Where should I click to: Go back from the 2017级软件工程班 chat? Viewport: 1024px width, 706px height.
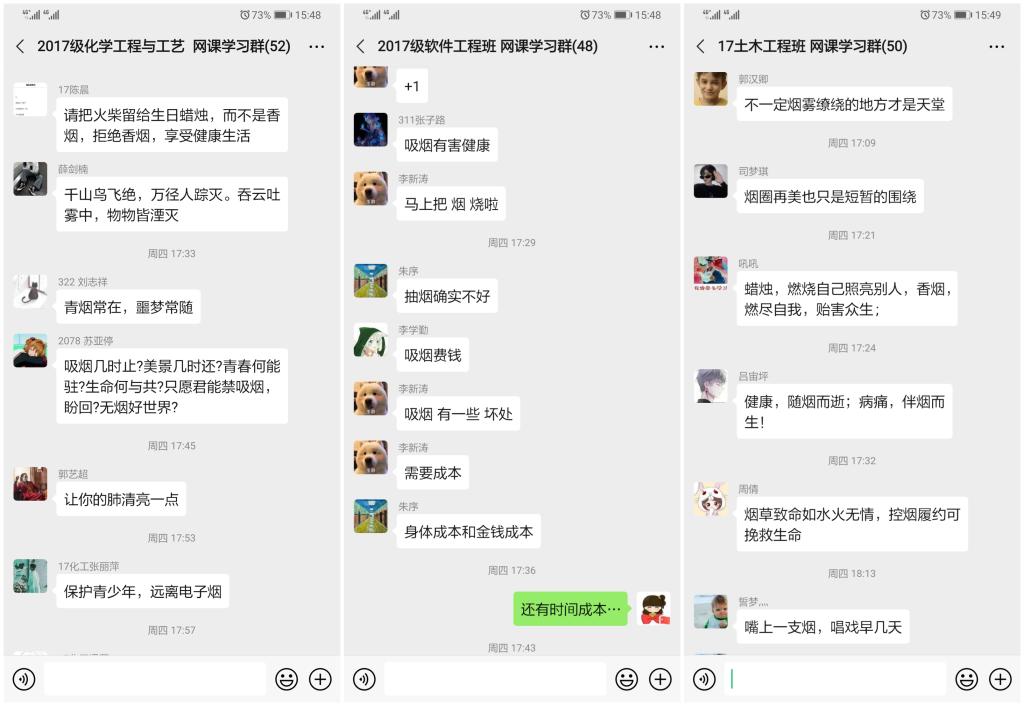click(360, 46)
